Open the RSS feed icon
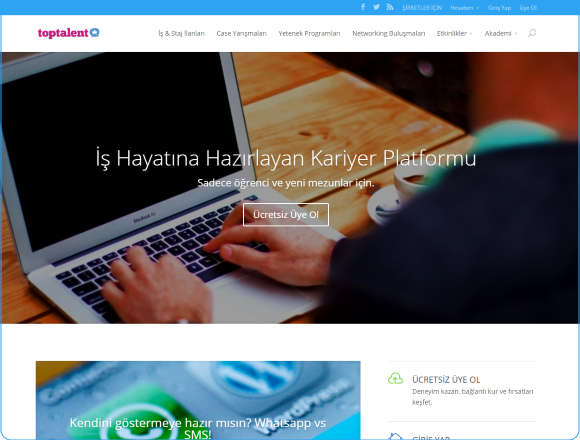 [x=390, y=7]
